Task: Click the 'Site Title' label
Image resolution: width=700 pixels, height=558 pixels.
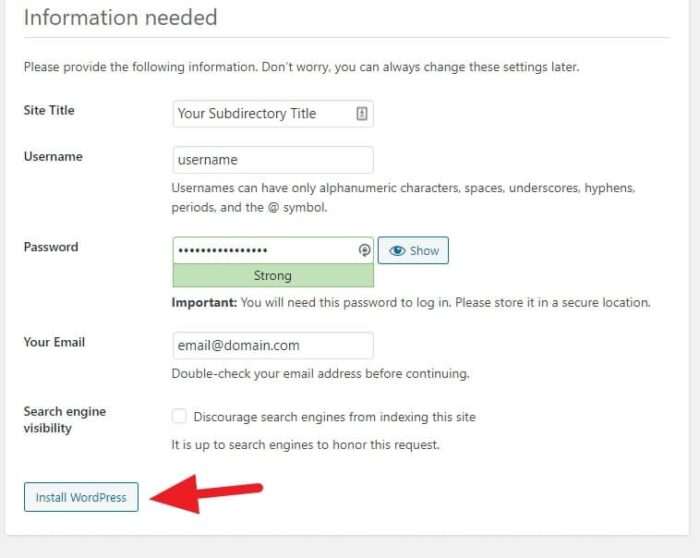Action: click(x=49, y=110)
